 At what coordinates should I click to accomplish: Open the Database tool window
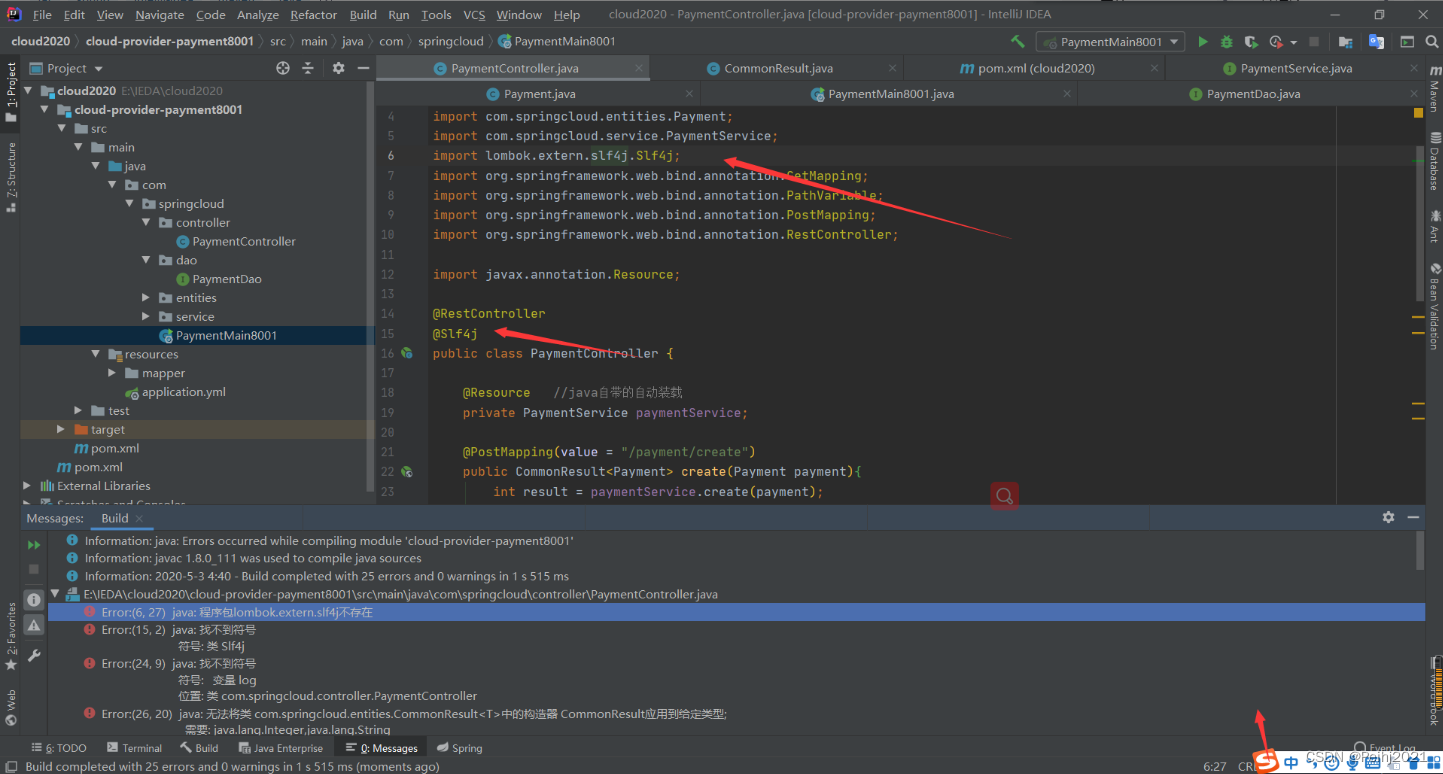[1433, 161]
